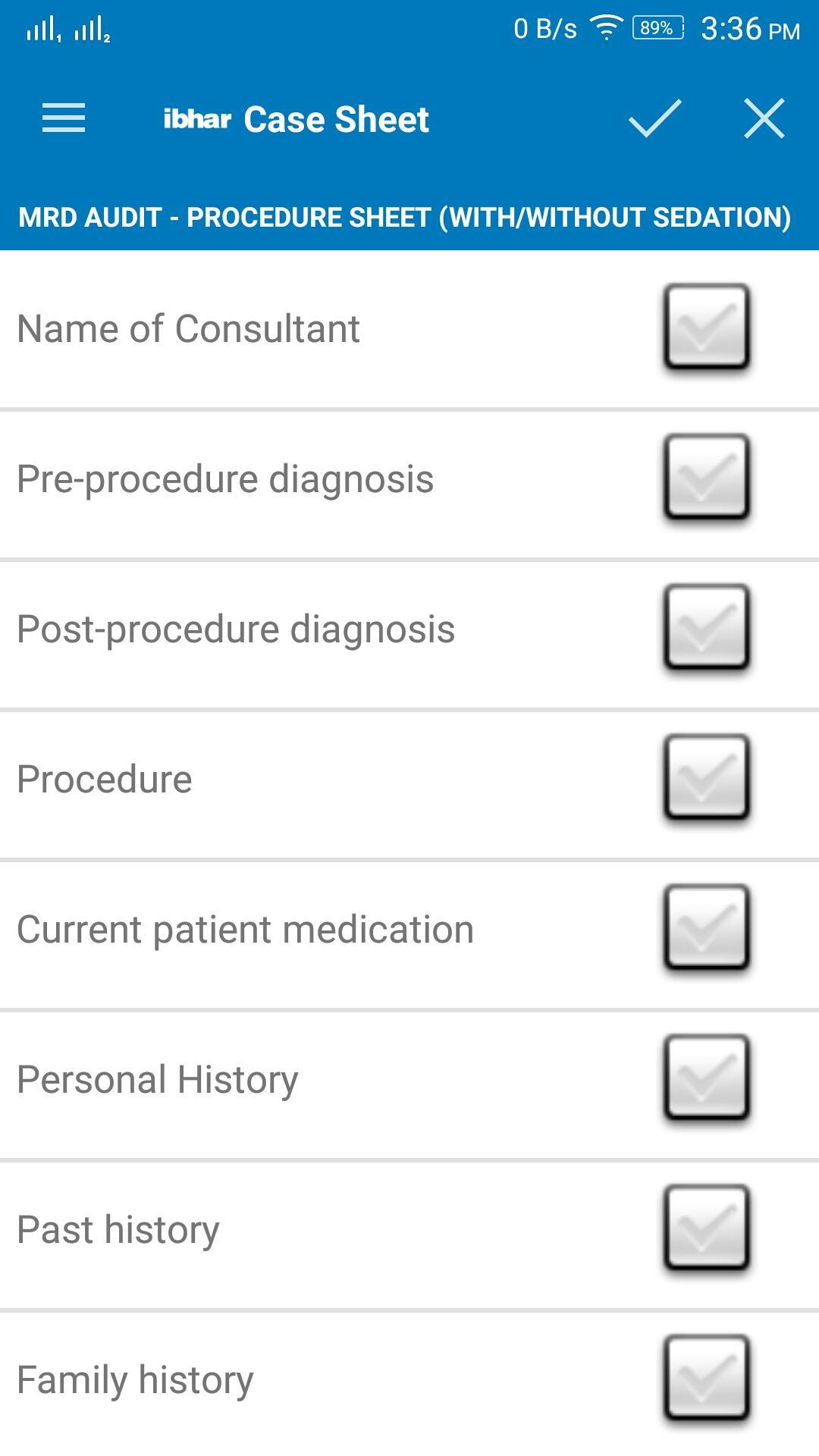
Task: Tap the Case Sheet title text
Action: [x=337, y=119]
